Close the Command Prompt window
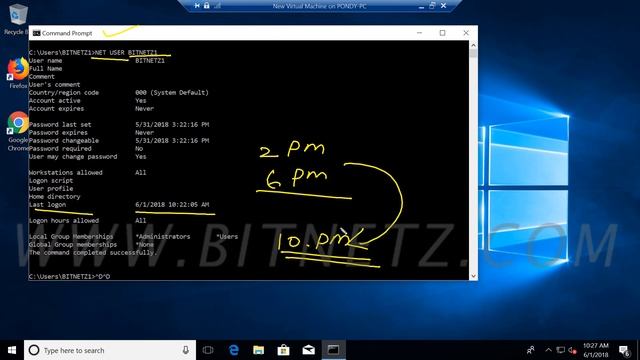The image size is (640, 360). 466,33
